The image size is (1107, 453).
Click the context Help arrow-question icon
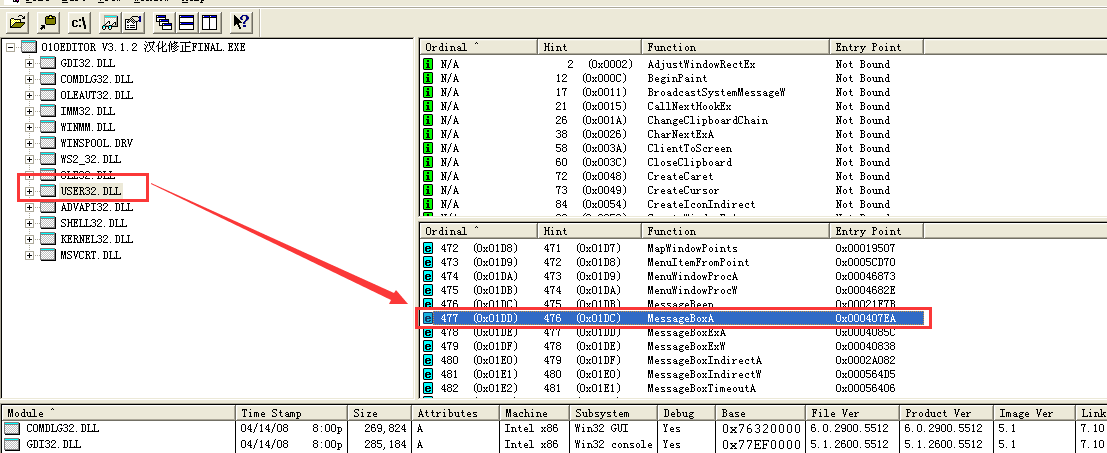(x=241, y=23)
